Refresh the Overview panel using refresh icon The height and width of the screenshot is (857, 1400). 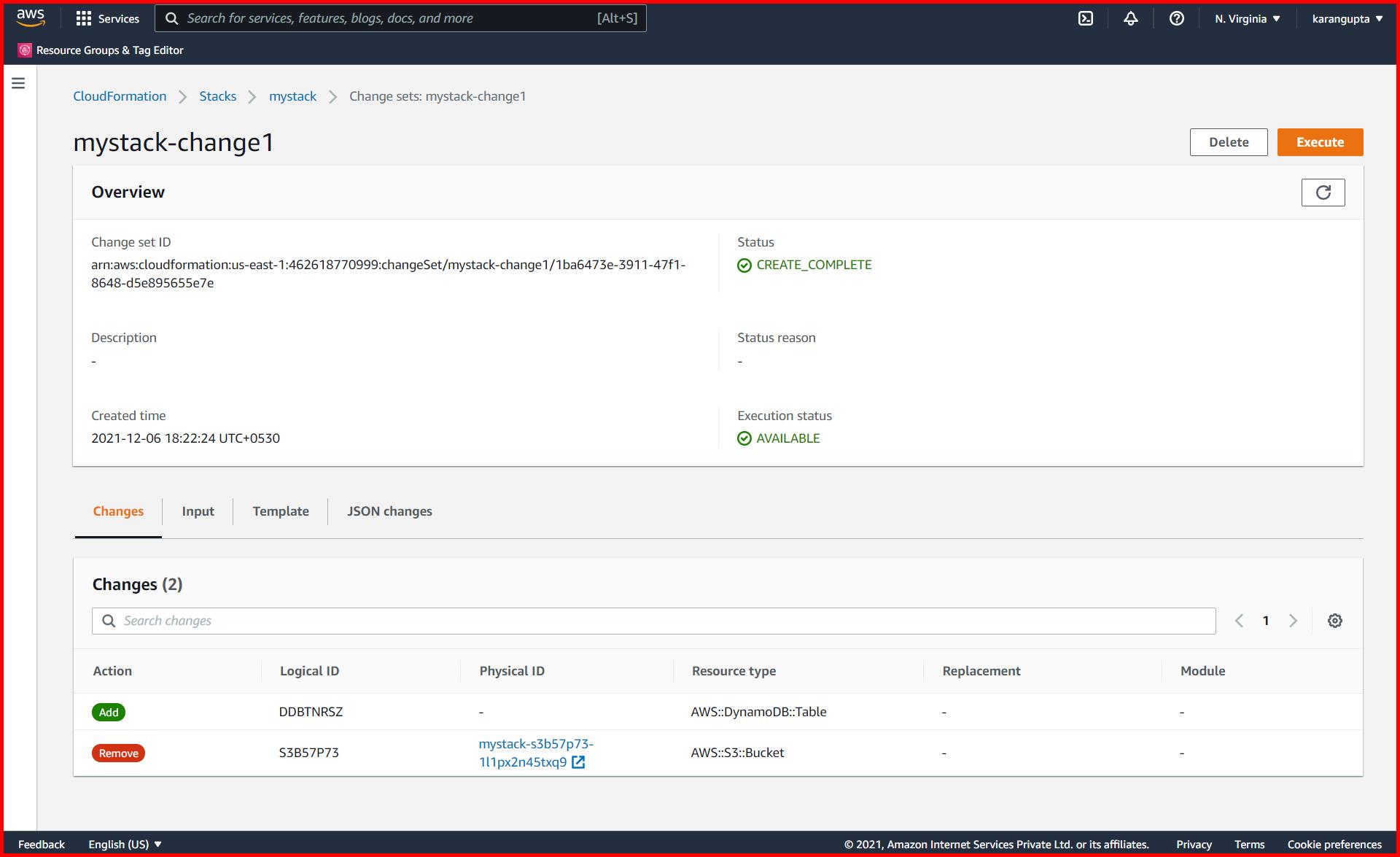point(1323,192)
